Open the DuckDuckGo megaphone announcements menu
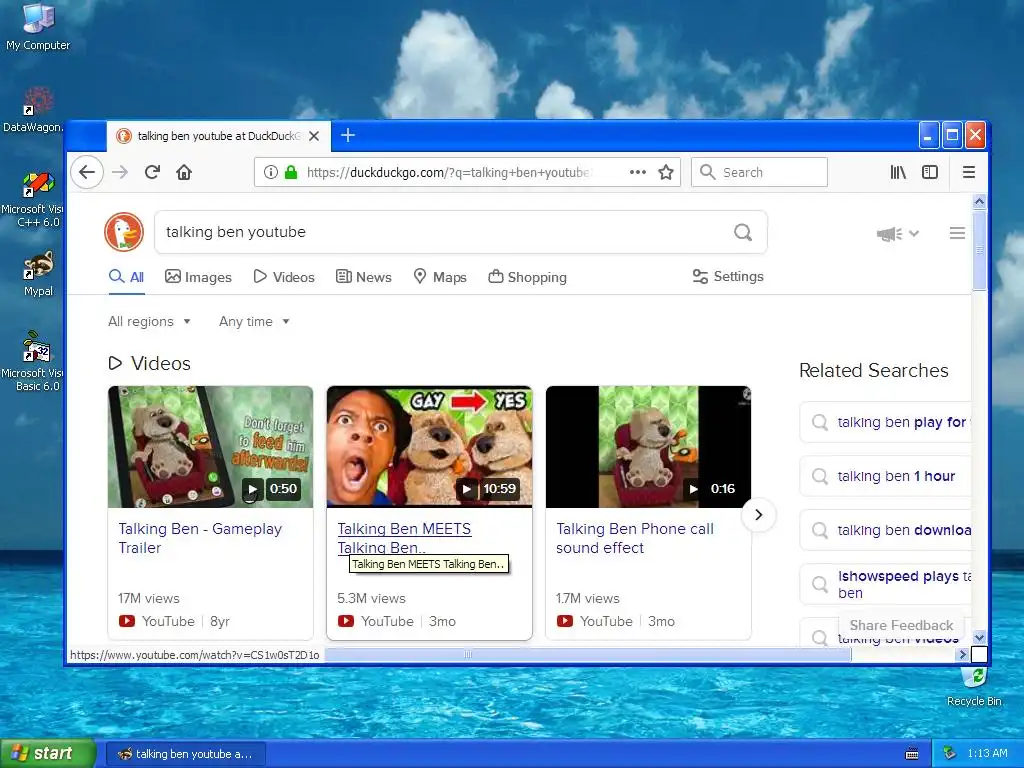Screen dimensions: 1024x768 pyautogui.click(x=898, y=234)
